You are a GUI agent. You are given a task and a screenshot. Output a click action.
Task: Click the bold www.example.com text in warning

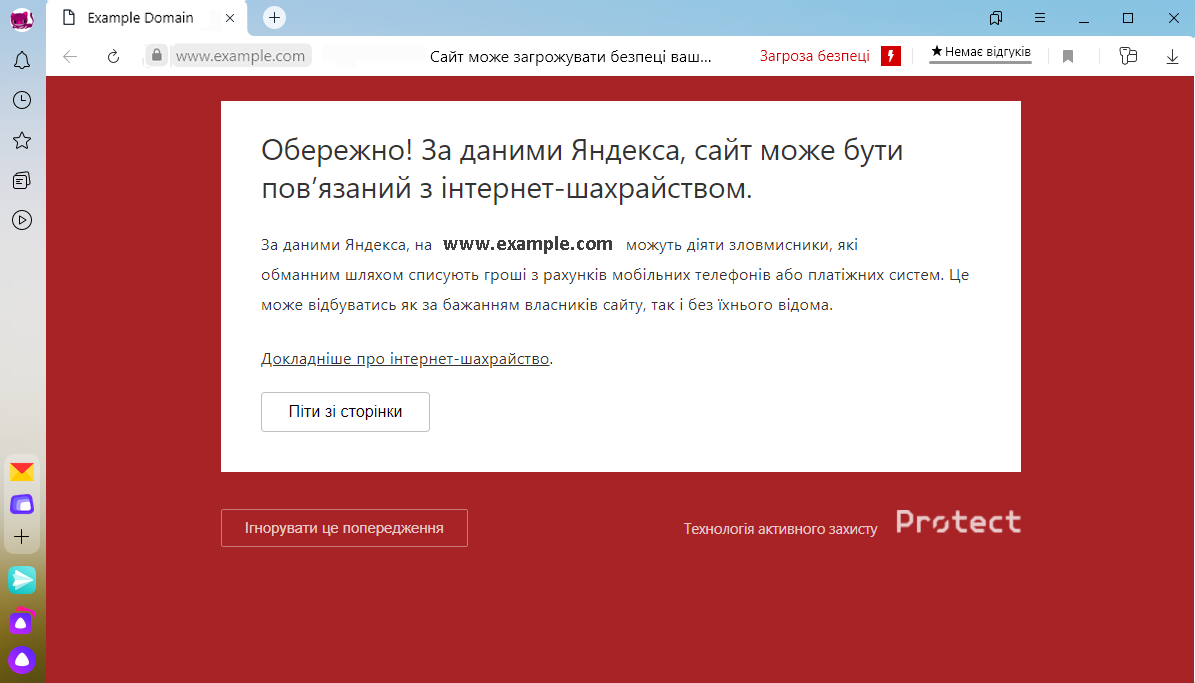pyautogui.click(x=527, y=244)
